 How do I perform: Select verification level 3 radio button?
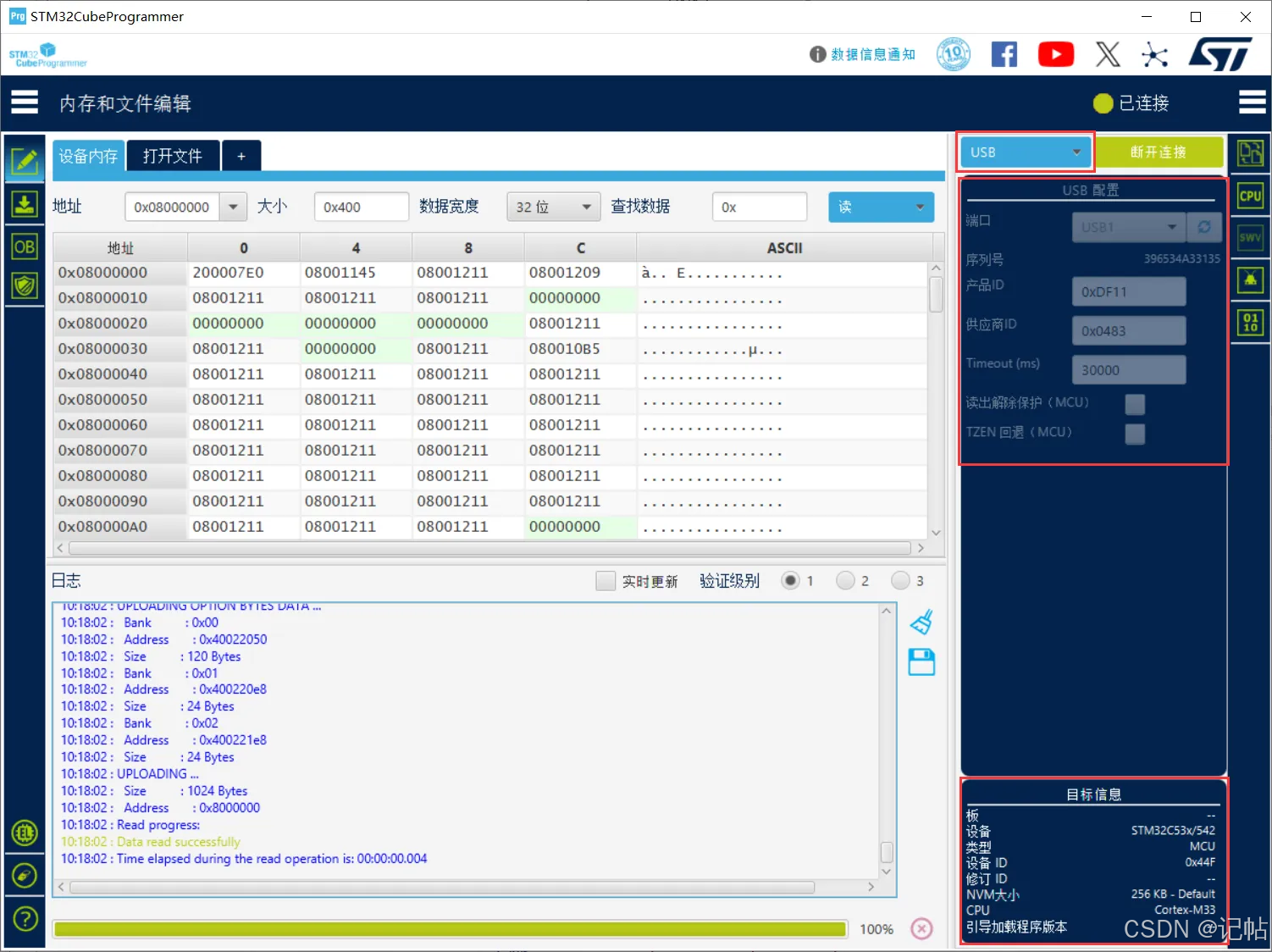coord(900,581)
